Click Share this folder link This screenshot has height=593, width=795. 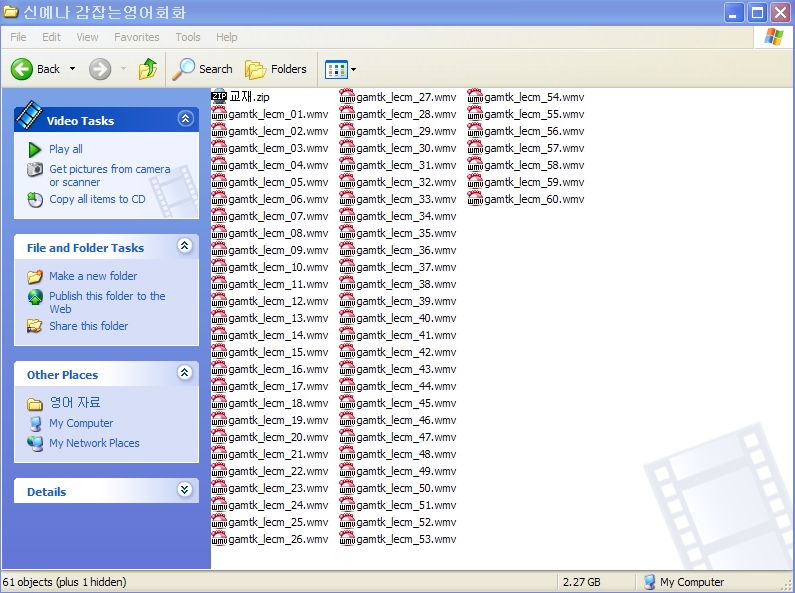[x=88, y=326]
